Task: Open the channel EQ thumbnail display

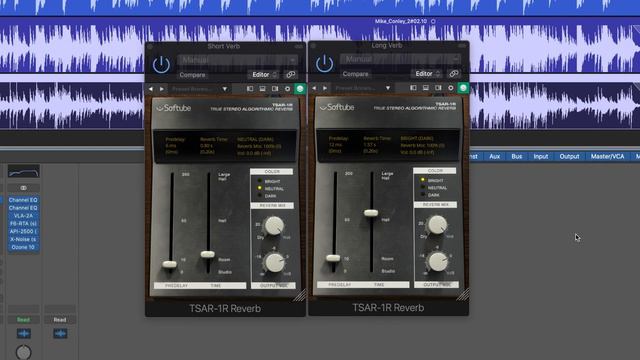Action: tap(24, 171)
